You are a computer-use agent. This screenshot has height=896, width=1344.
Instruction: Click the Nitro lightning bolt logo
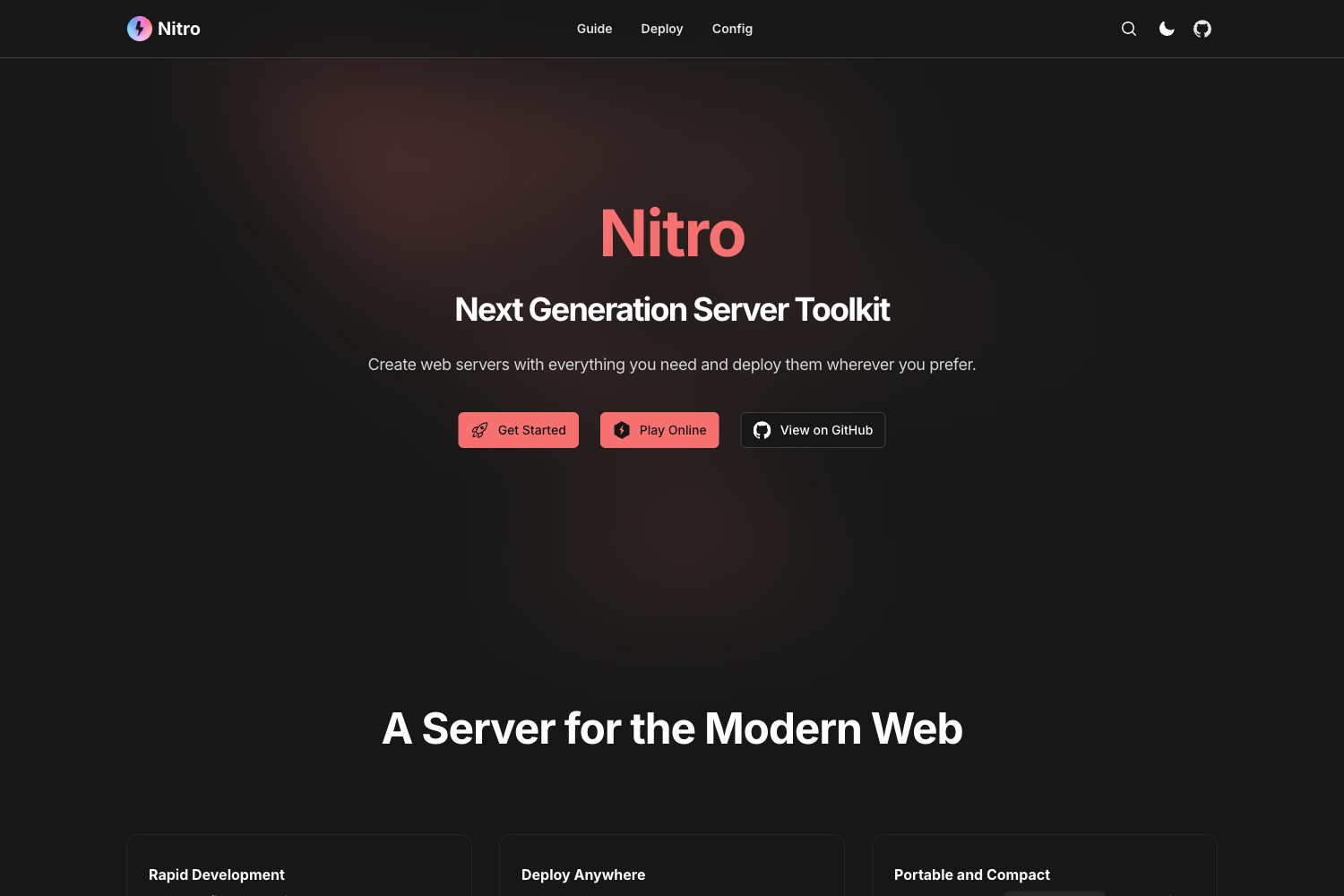click(x=139, y=28)
